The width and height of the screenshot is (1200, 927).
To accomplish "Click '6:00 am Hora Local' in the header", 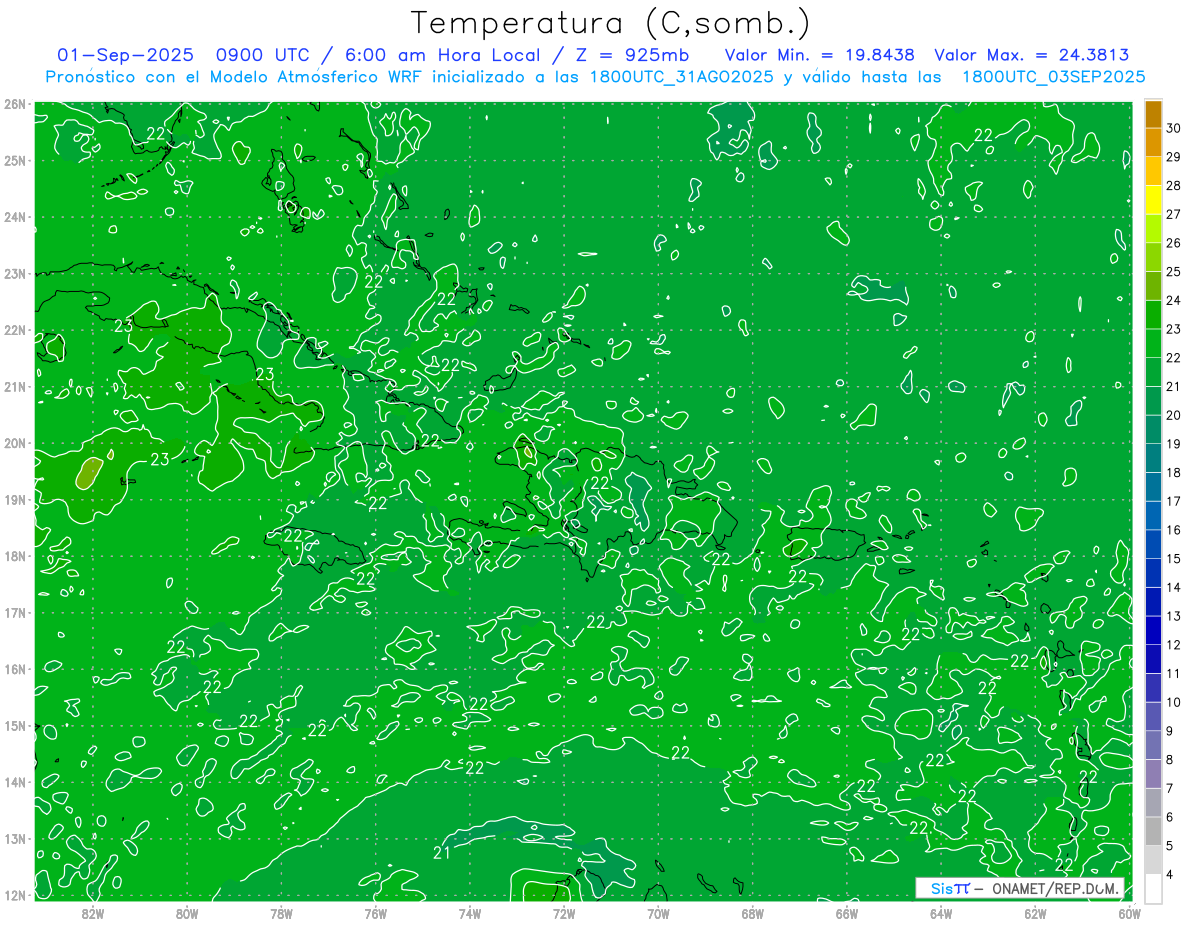I will 445,55.
